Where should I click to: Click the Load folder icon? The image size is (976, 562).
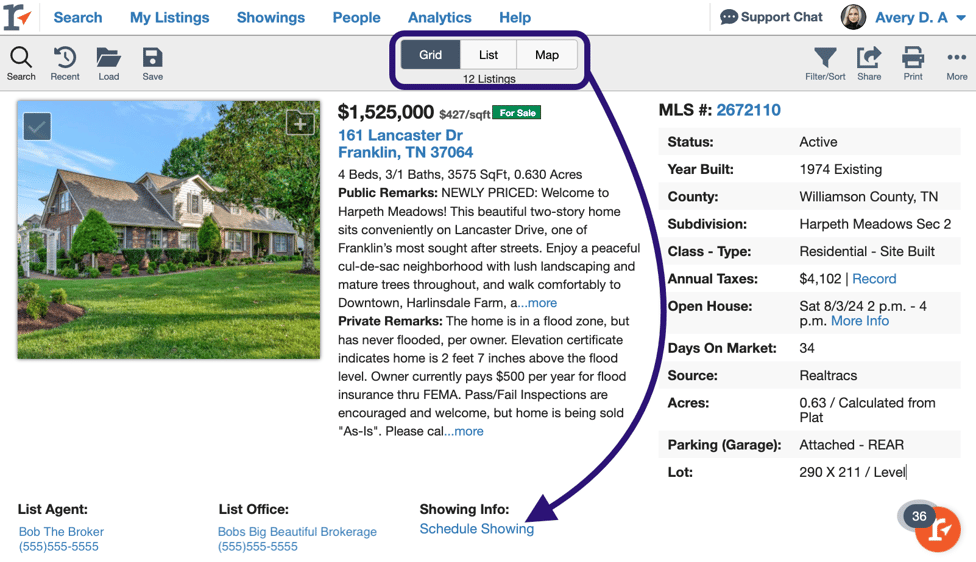click(108, 58)
